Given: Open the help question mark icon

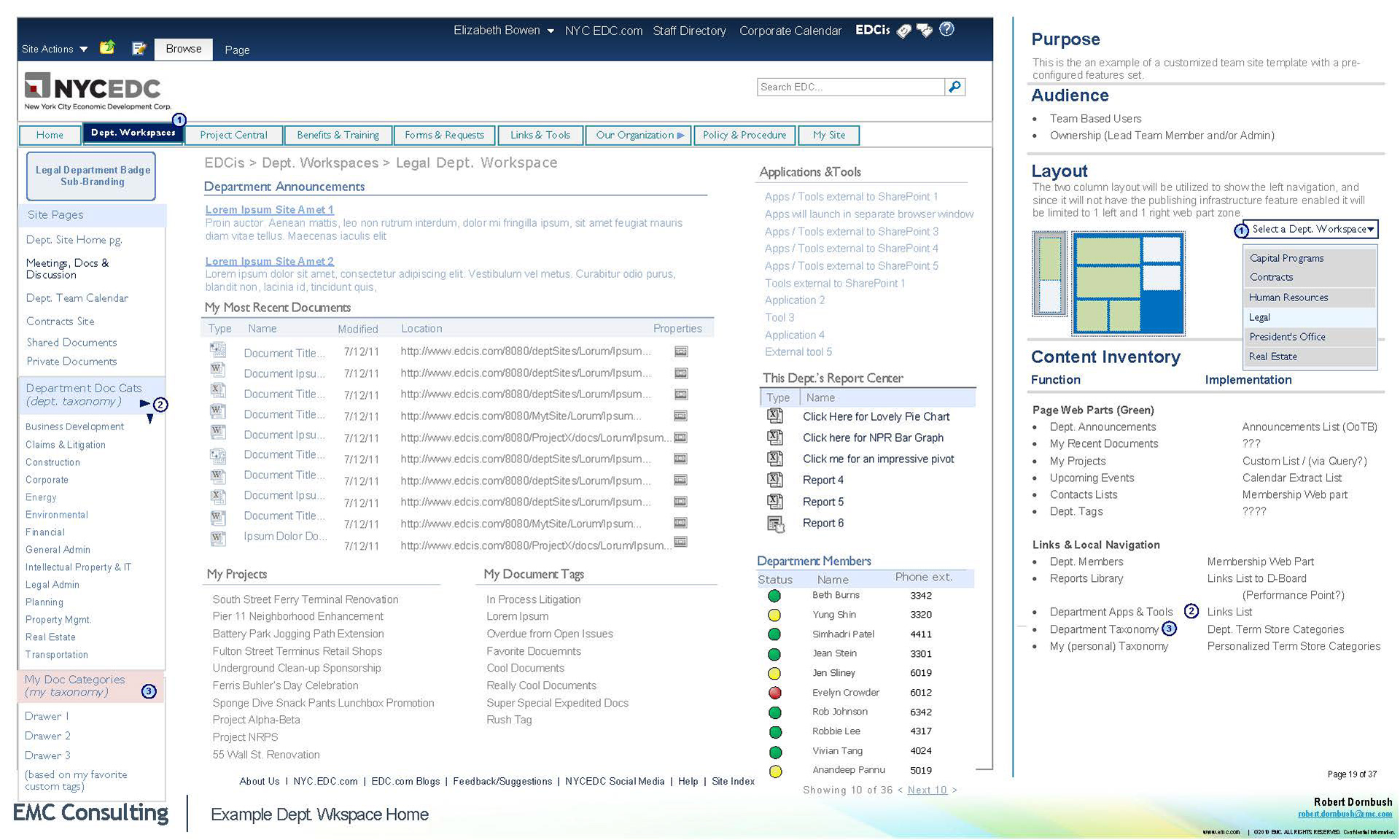Looking at the screenshot, I should click(x=946, y=29).
